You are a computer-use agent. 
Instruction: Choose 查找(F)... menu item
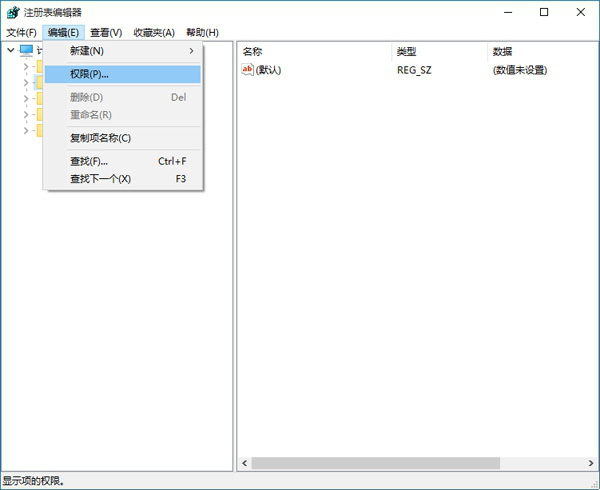(x=122, y=161)
